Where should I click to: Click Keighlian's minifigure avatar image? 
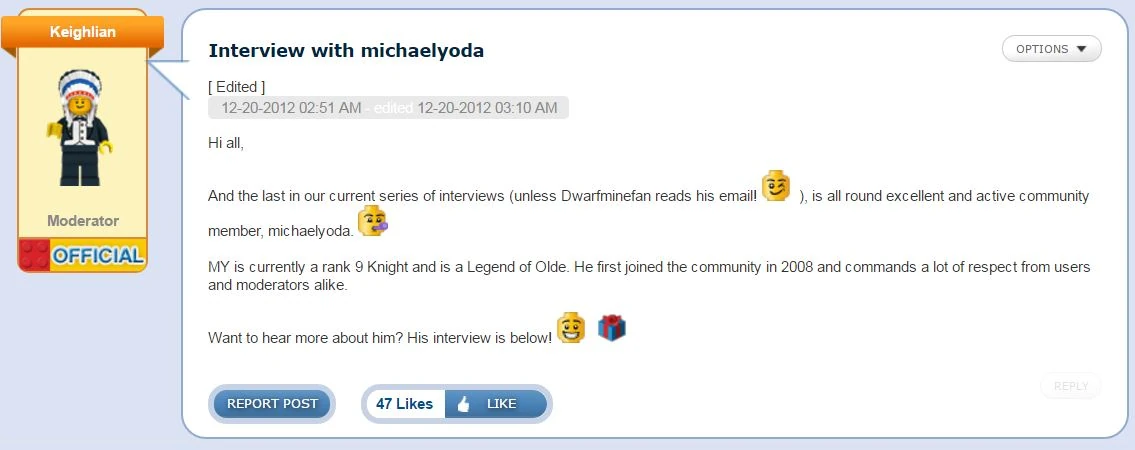click(80, 128)
